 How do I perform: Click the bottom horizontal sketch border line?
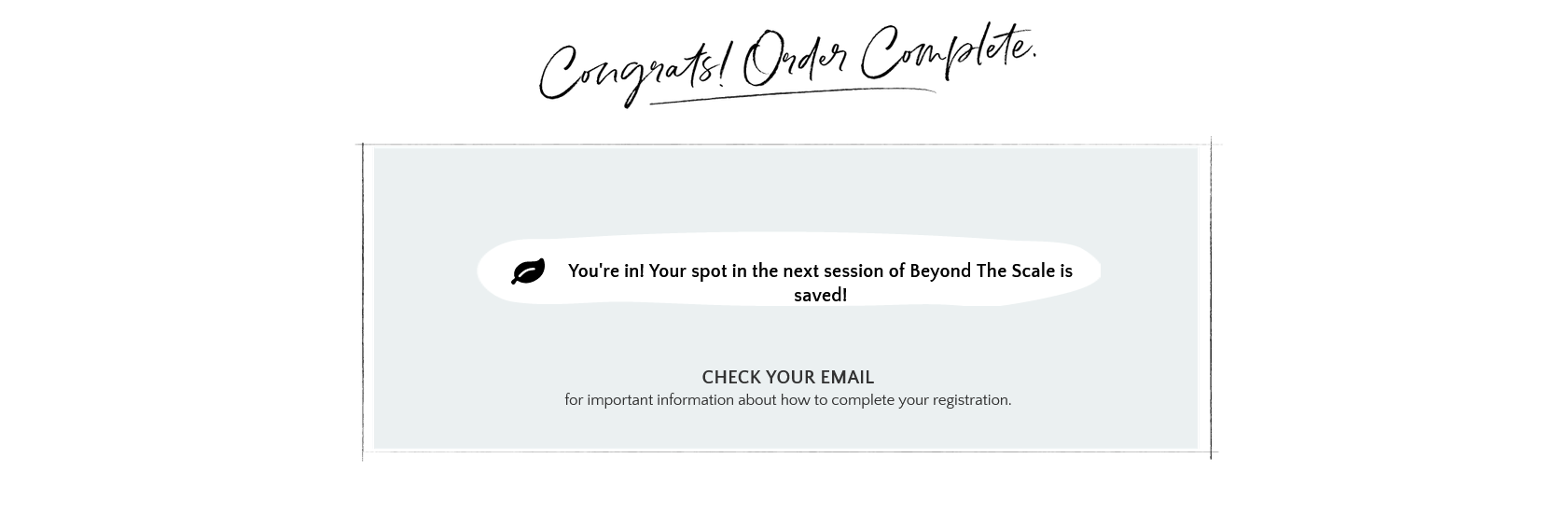pyautogui.click(x=787, y=451)
